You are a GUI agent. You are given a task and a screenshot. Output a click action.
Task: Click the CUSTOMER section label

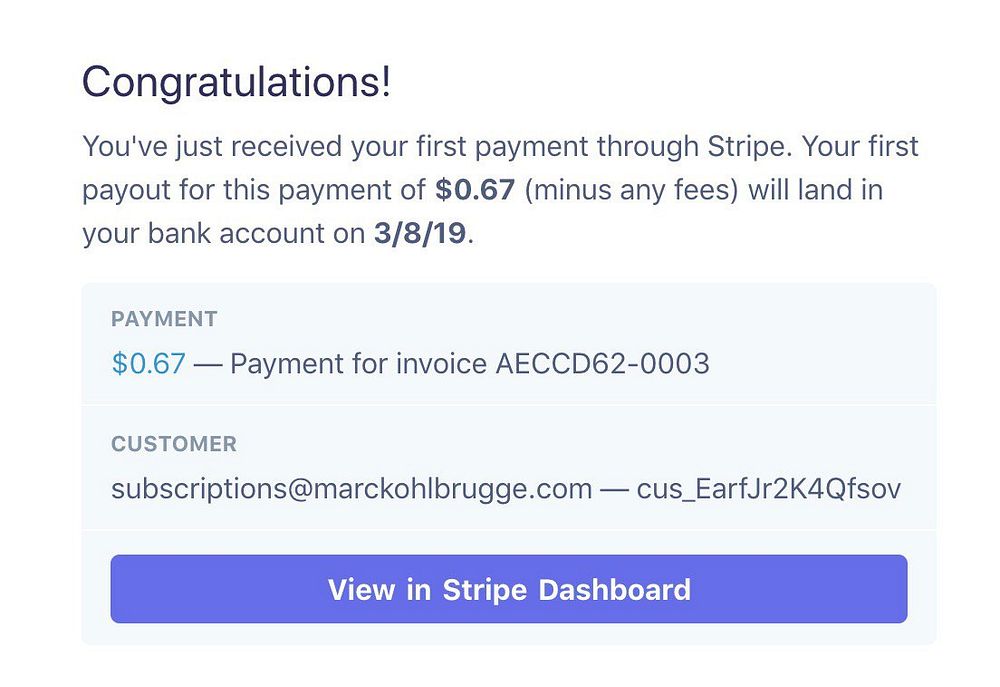tap(174, 444)
